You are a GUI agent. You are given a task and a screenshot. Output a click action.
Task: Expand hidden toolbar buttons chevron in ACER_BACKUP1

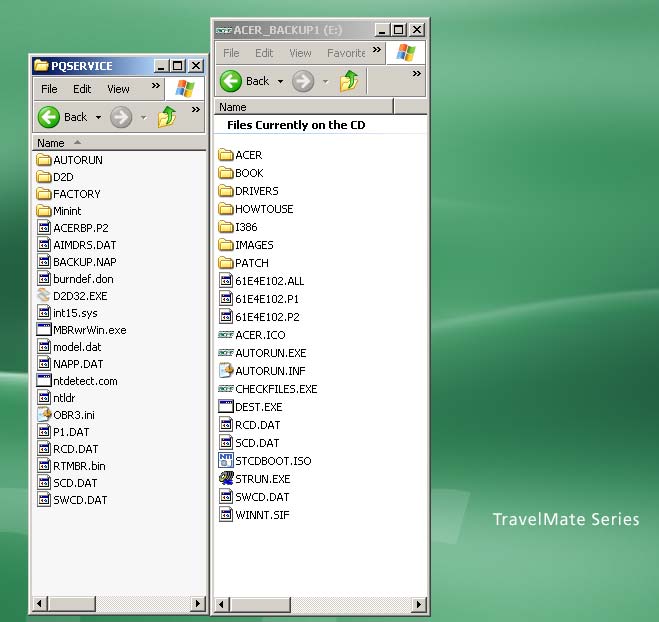[416, 74]
